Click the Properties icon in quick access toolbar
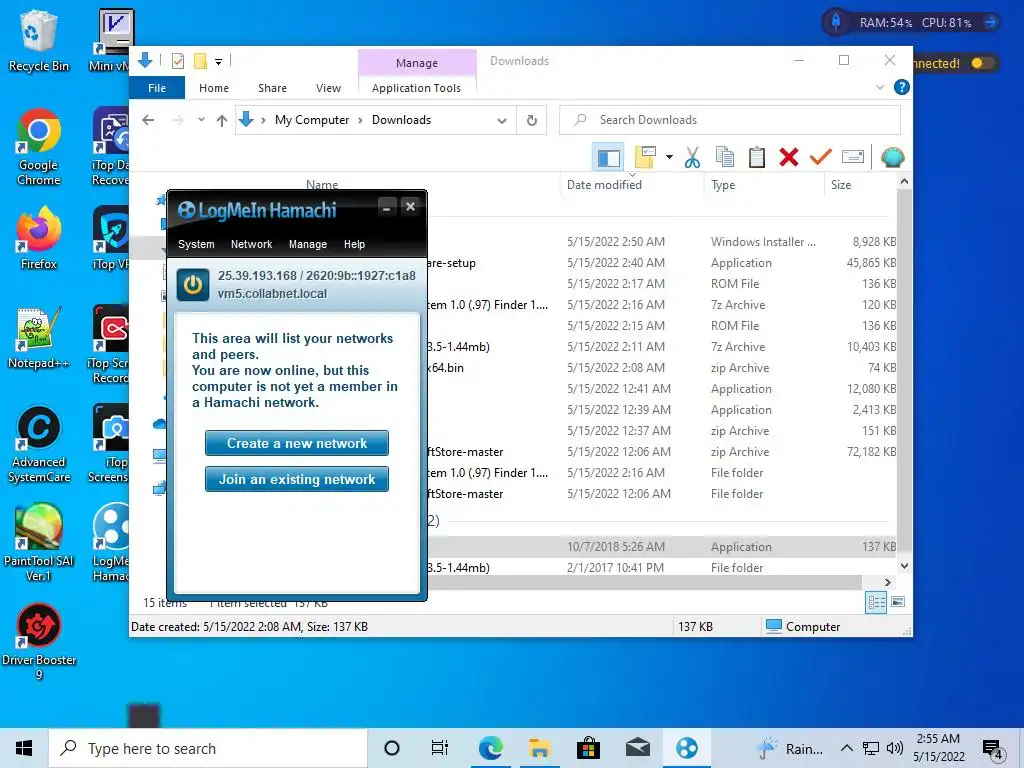Viewport: 1024px width, 768px height. [x=178, y=61]
